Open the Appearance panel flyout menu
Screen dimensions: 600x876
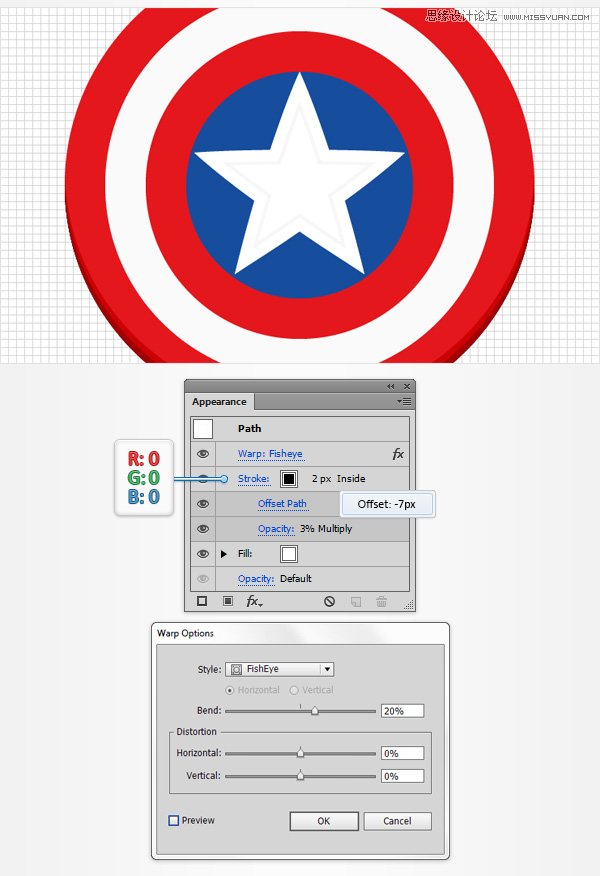pyautogui.click(x=404, y=401)
